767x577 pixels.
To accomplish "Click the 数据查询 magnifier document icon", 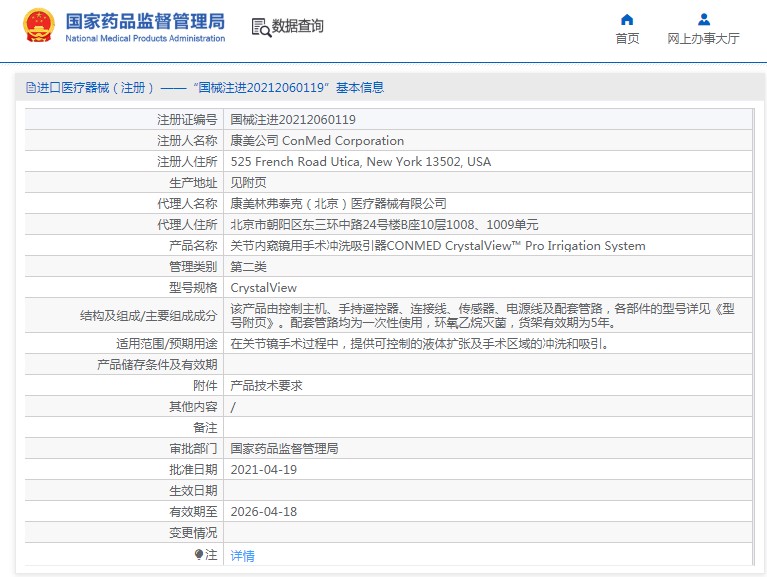I will pyautogui.click(x=260, y=27).
